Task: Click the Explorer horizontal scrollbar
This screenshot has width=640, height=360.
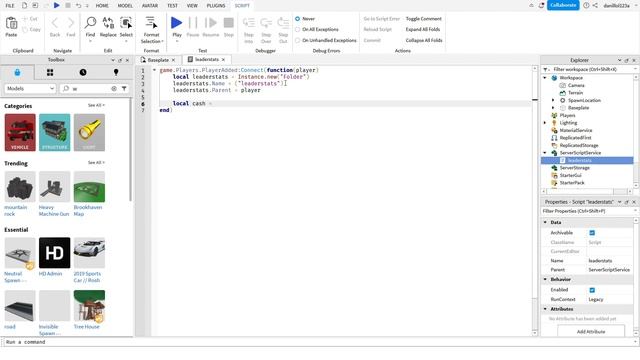Action: click(x=586, y=191)
